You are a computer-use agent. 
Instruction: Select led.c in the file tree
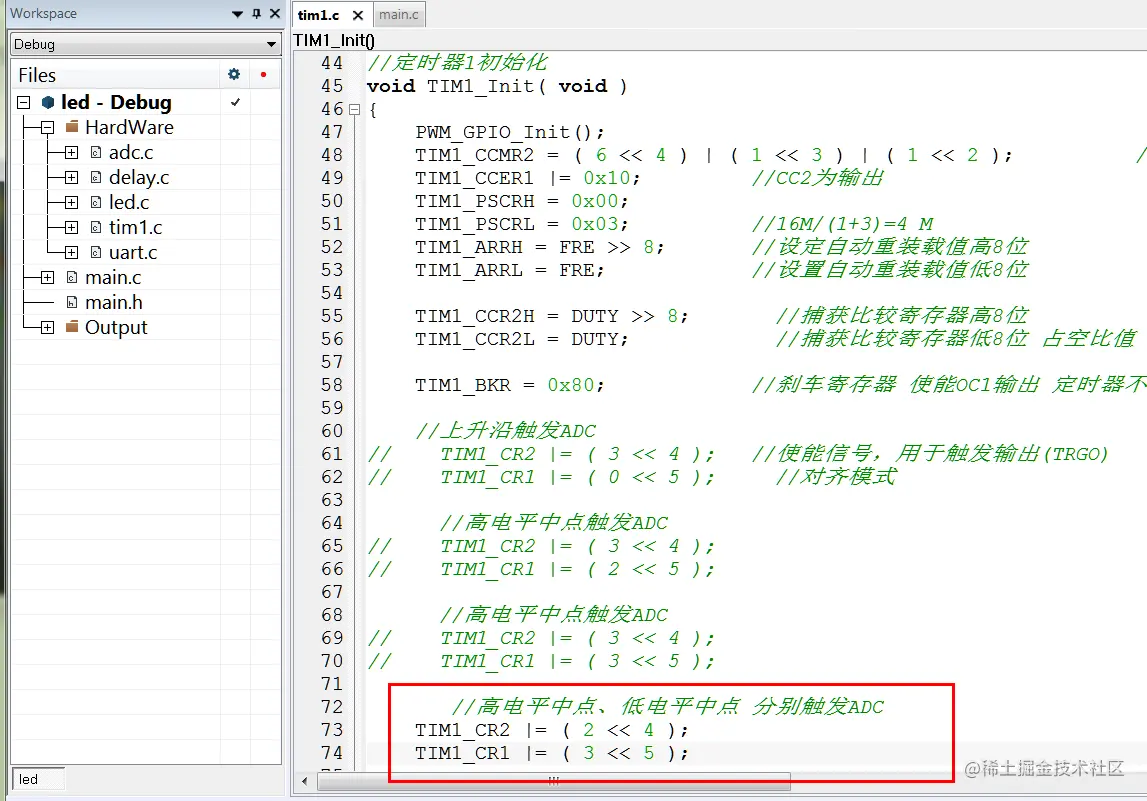click(x=129, y=203)
